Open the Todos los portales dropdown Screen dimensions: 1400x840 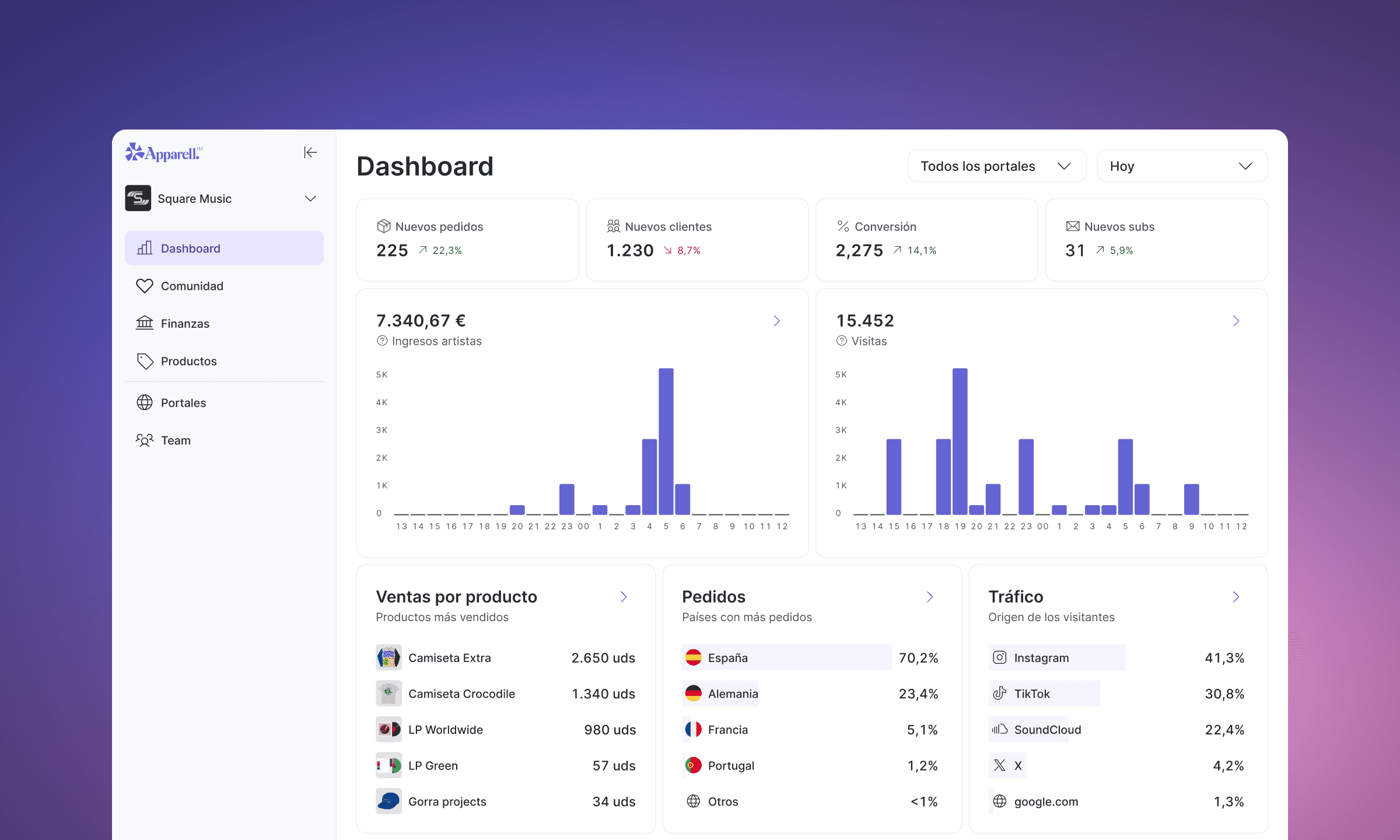click(x=996, y=166)
